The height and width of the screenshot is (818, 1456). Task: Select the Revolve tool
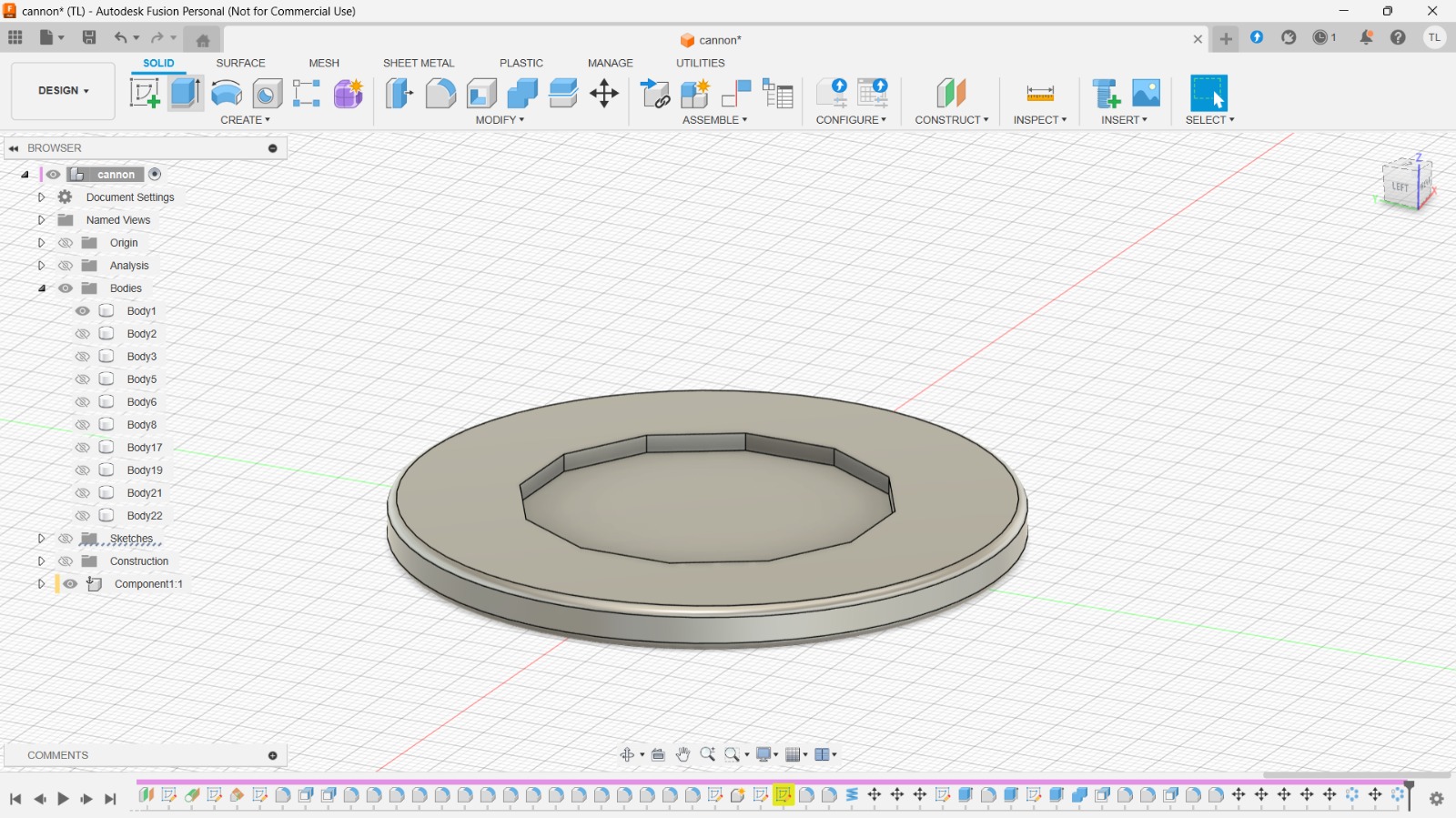click(x=227, y=94)
